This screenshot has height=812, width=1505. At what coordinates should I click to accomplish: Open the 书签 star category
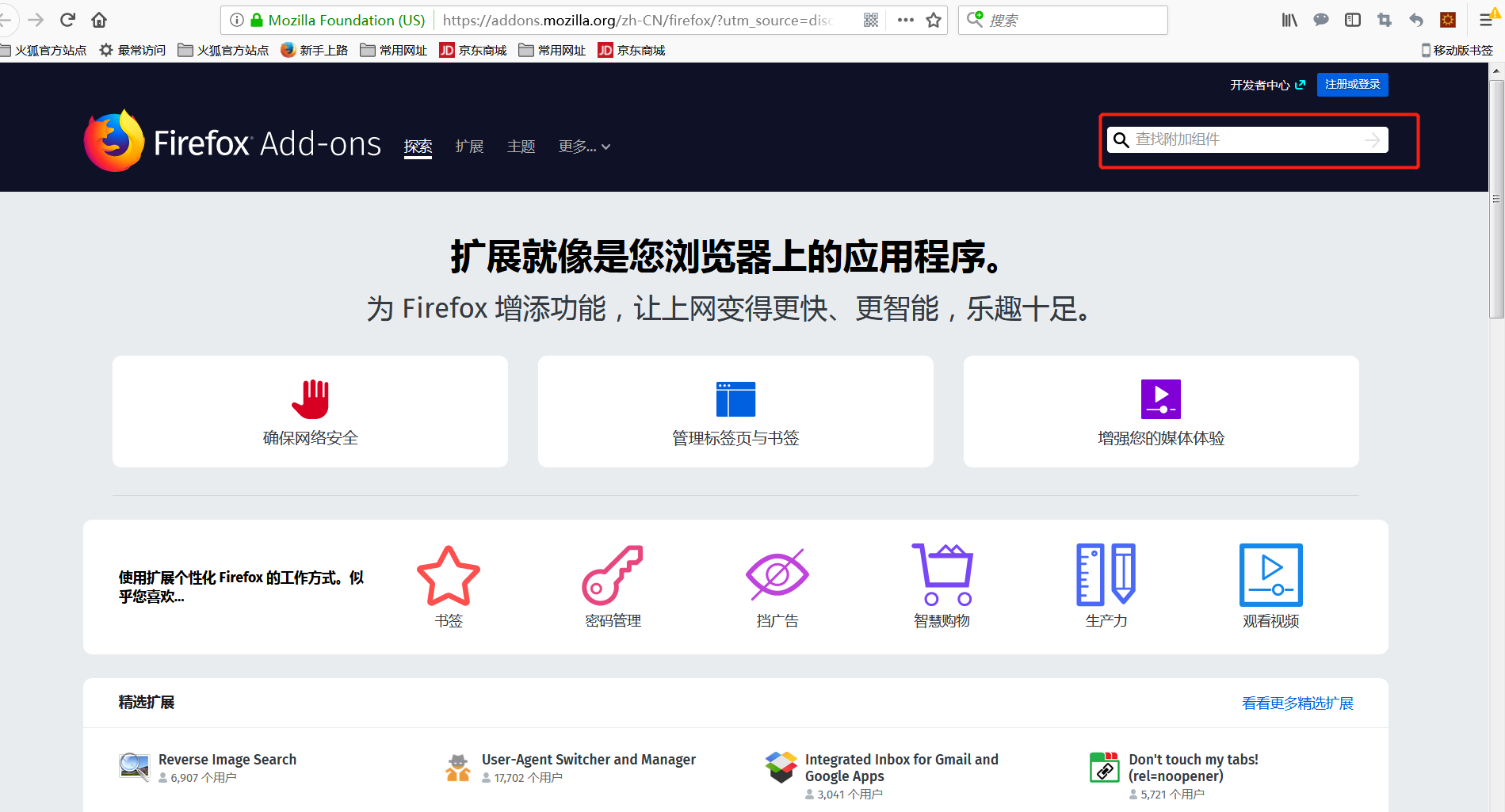[x=449, y=587]
